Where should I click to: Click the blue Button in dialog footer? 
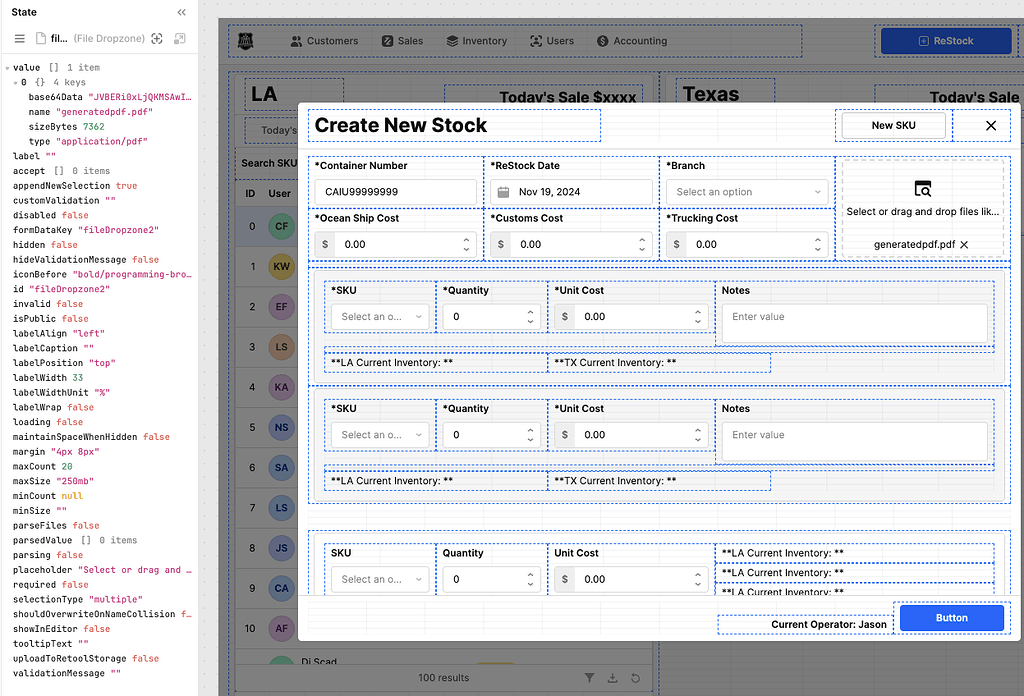pyautogui.click(x=951, y=618)
